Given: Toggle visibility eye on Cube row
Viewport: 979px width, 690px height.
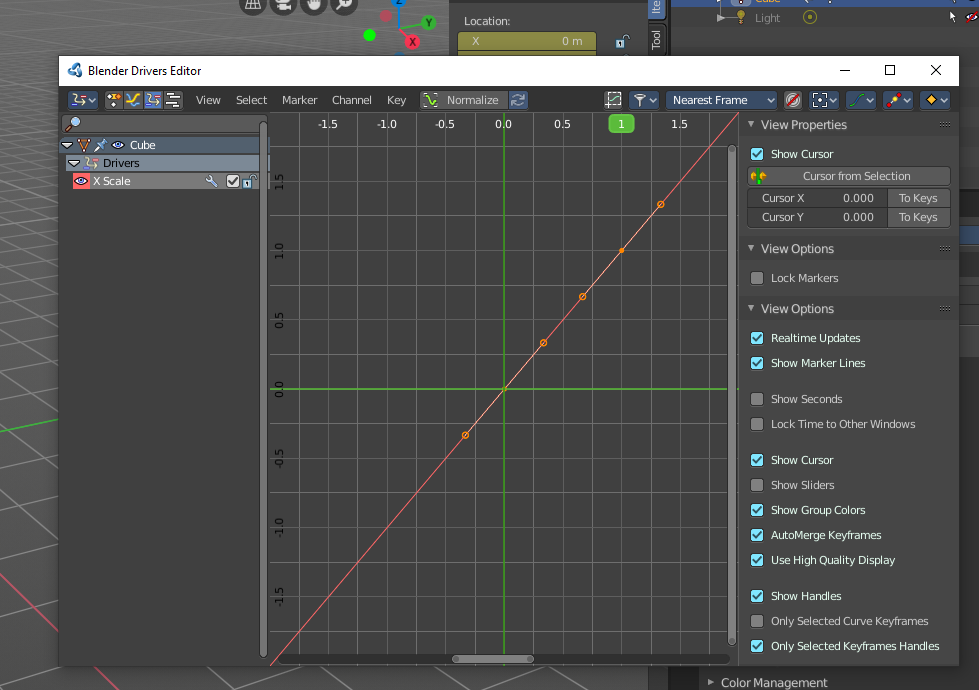Looking at the screenshot, I should [118, 145].
